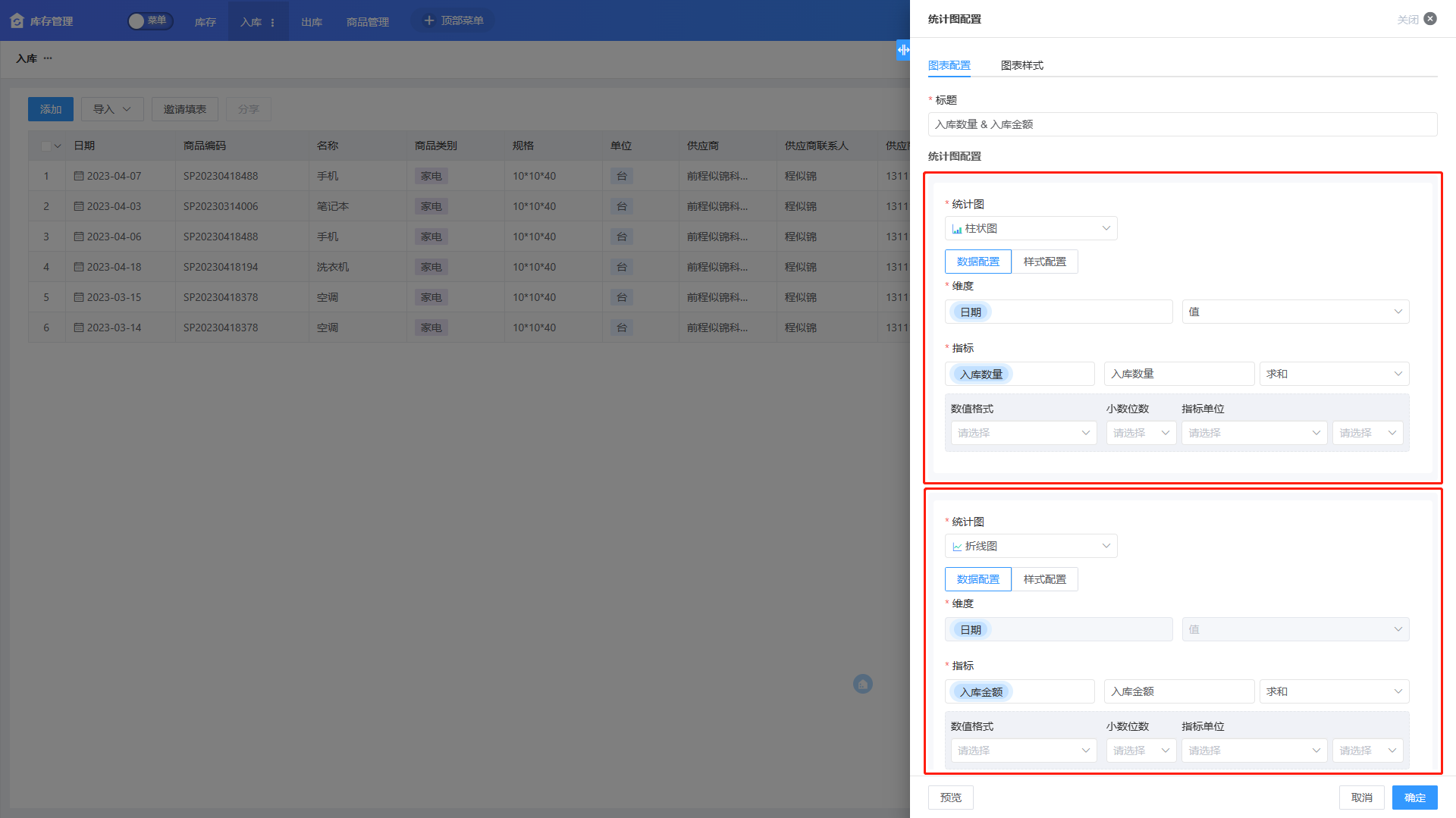This screenshot has height=818, width=1456.
Task: Click the 分享 button
Action: (x=249, y=109)
